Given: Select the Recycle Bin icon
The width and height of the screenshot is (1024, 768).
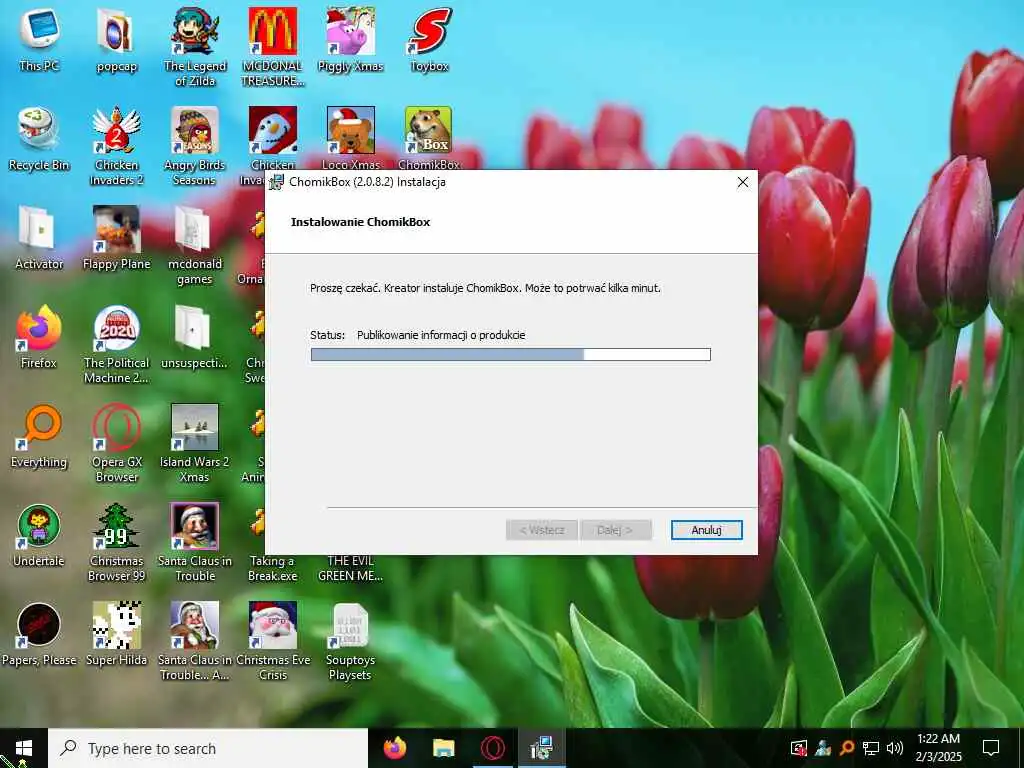Looking at the screenshot, I should click(x=39, y=139).
